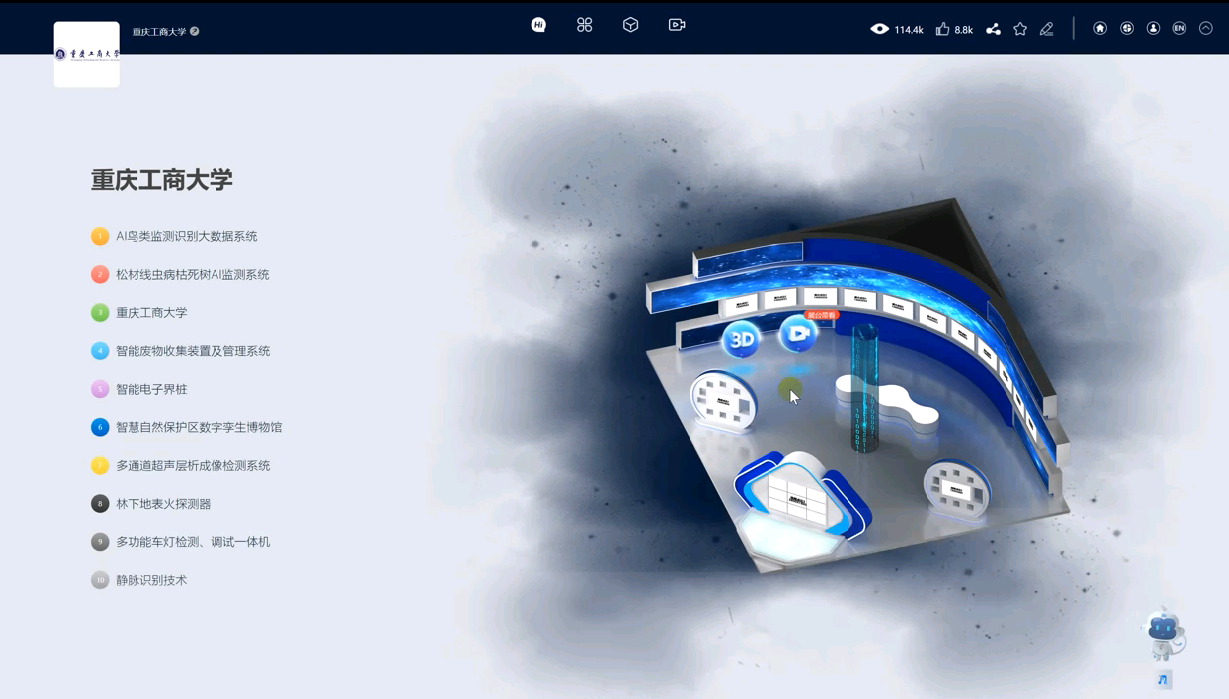Click the robot monkey assistant mascot
Image resolution: width=1229 pixels, height=699 pixels.
point(1163,634)
